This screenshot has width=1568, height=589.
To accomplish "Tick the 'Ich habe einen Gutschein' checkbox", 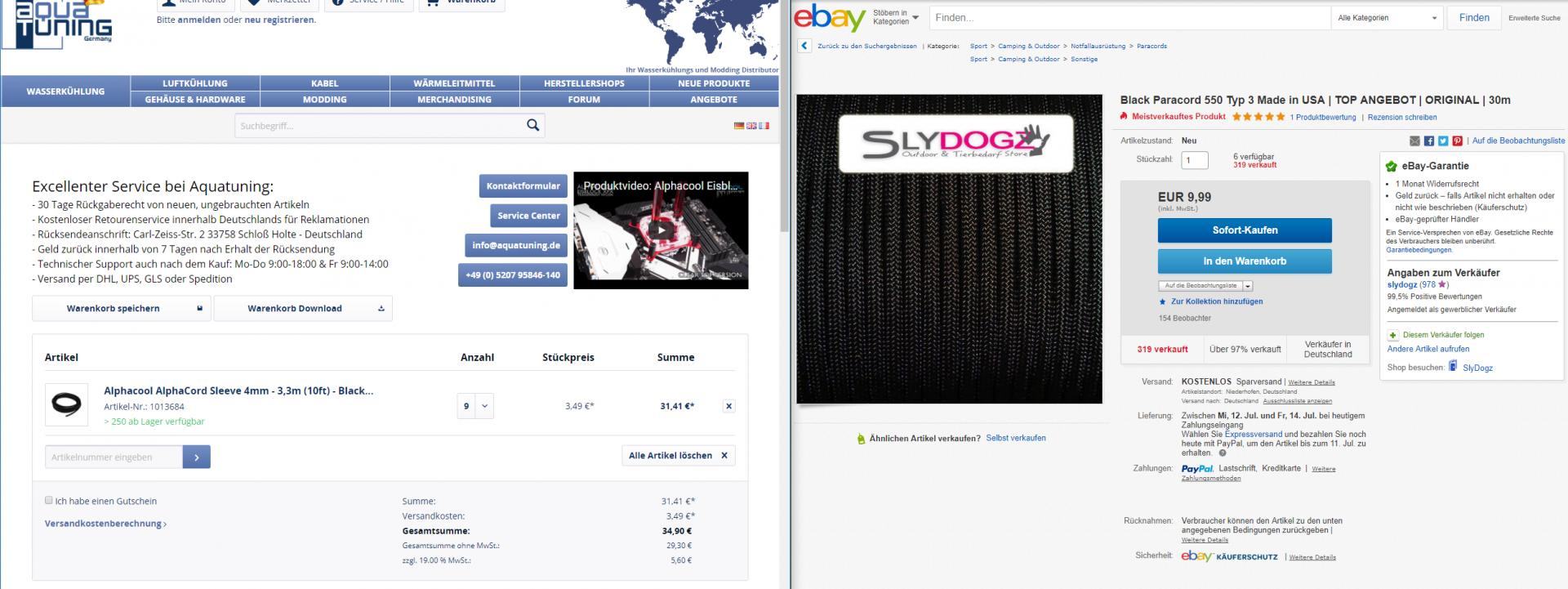I will 49,500.
